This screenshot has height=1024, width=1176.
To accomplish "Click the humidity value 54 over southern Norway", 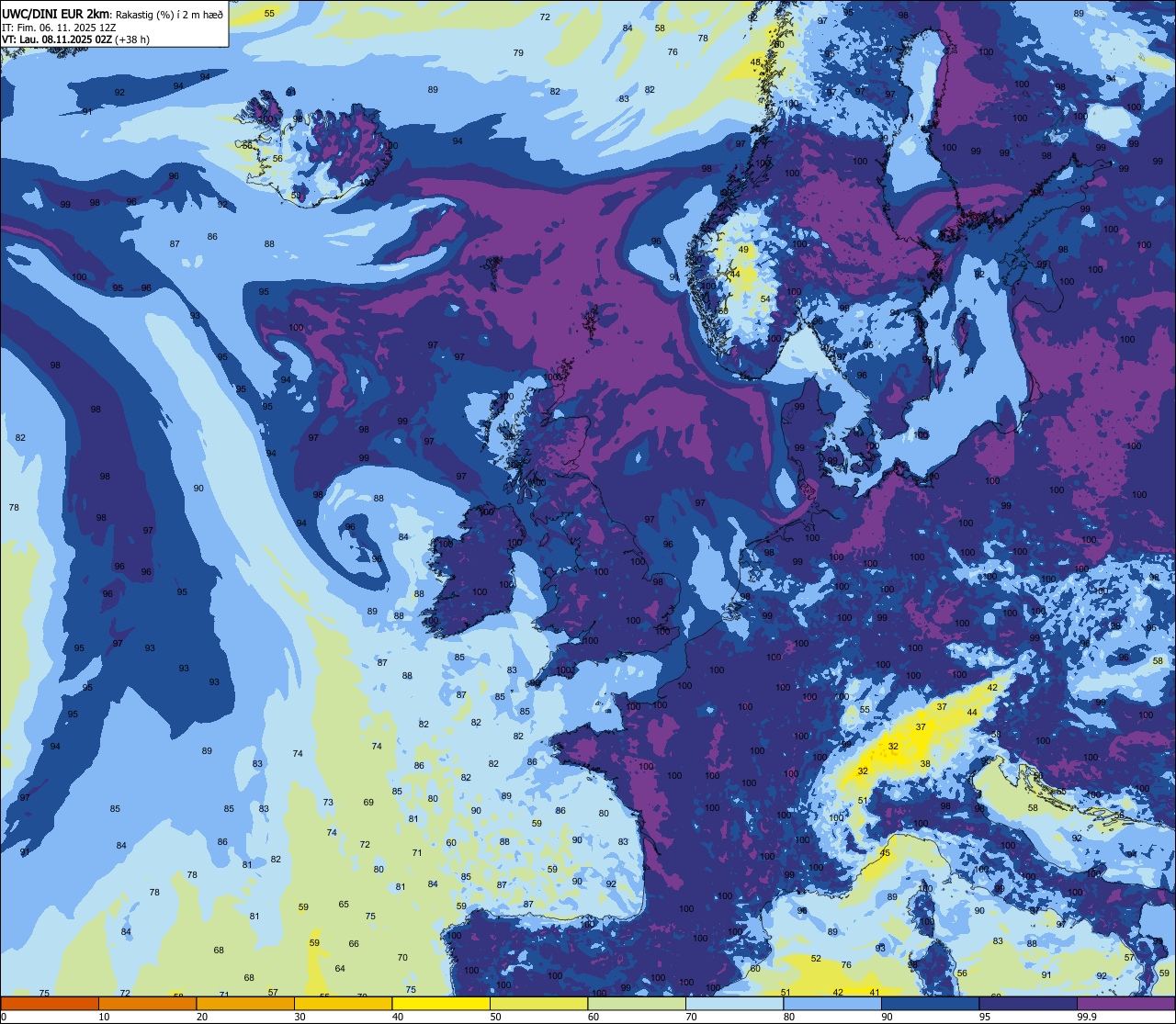I will point(765,298).
